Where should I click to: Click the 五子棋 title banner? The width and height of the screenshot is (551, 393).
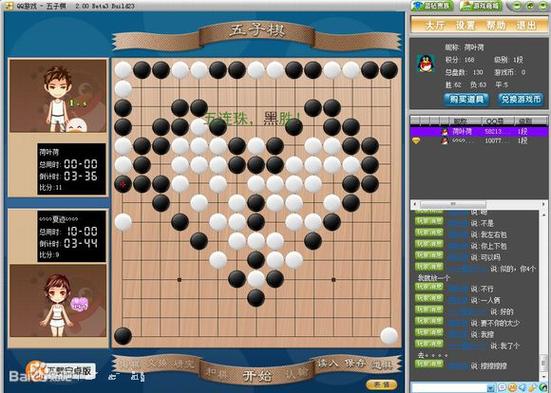(256, 31)
